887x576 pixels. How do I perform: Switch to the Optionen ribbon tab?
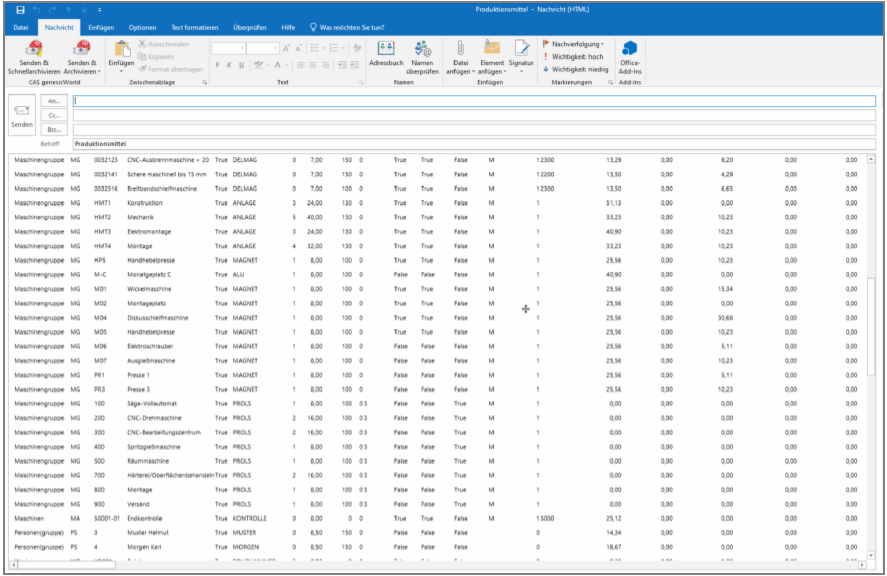coord(142,27)
